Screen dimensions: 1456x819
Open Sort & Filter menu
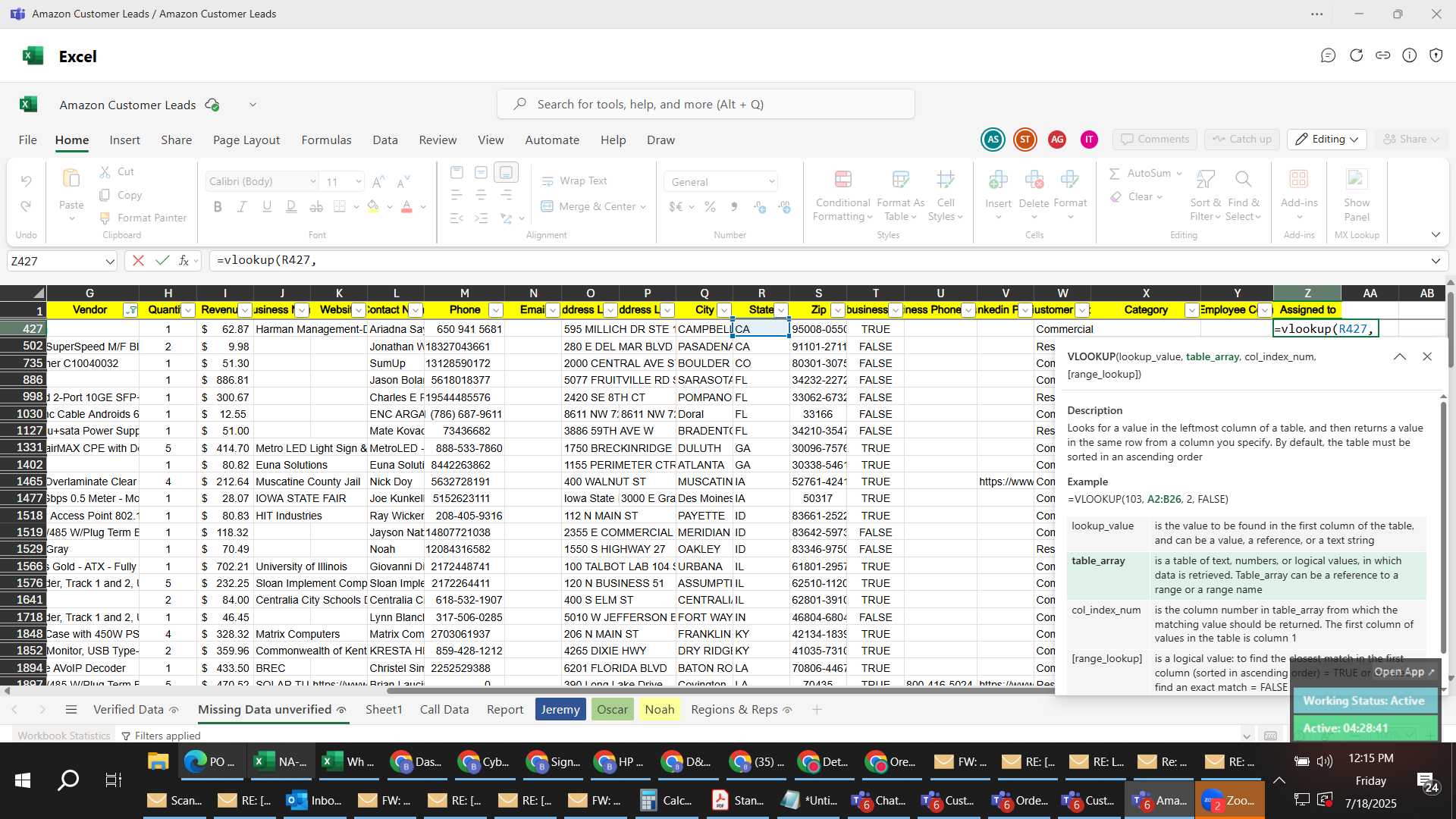[x=1205, y=196]
